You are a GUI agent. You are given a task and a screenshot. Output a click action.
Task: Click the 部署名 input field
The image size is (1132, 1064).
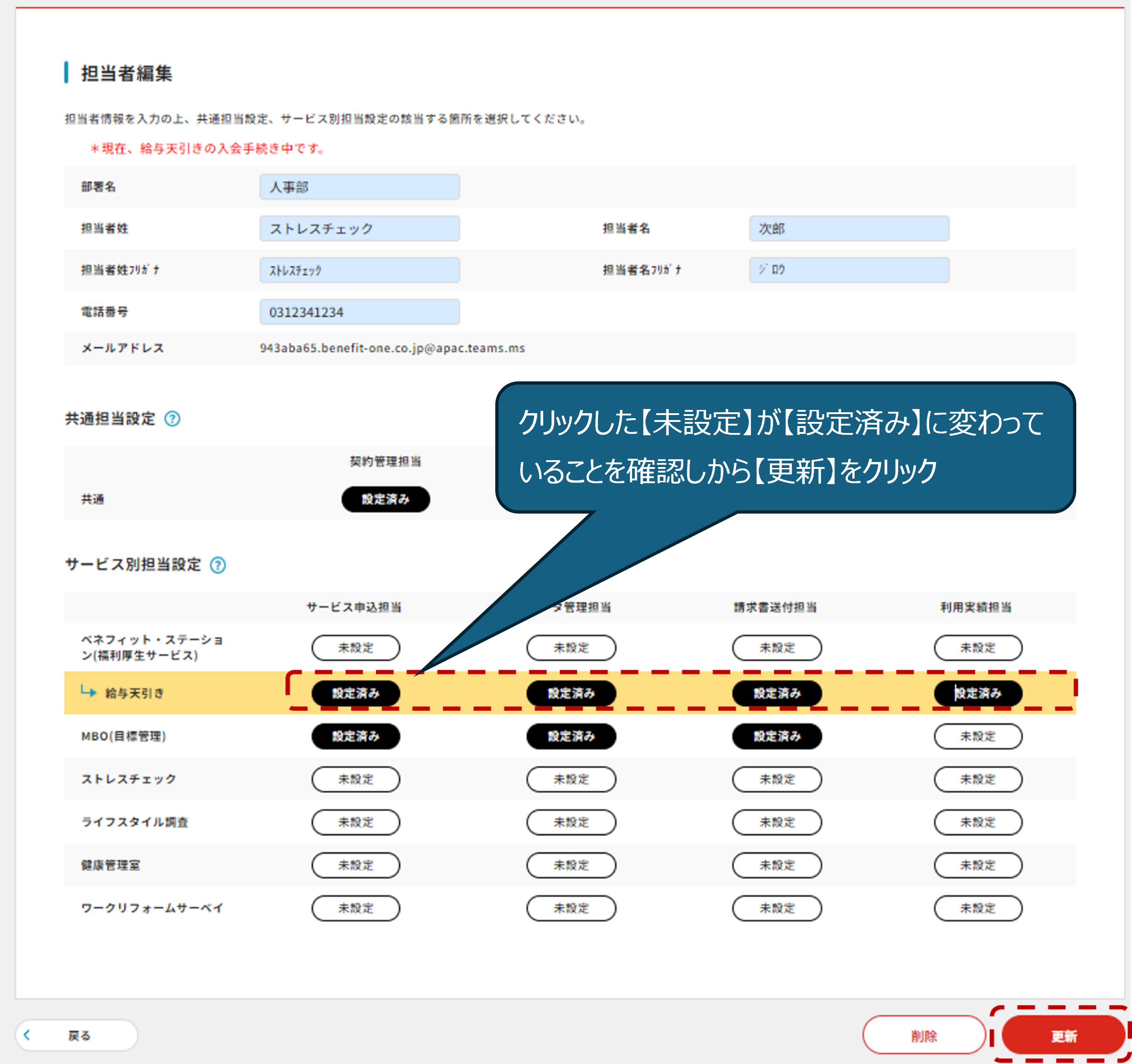359,187
